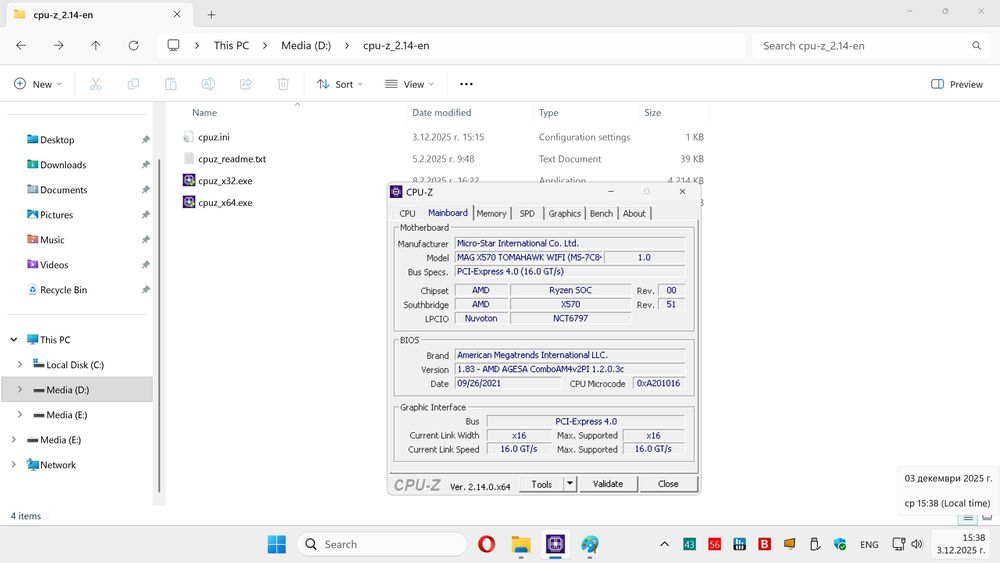Viewport: 1000px width, 563px height.
Task: Go up one folder level
Action: 96,46
